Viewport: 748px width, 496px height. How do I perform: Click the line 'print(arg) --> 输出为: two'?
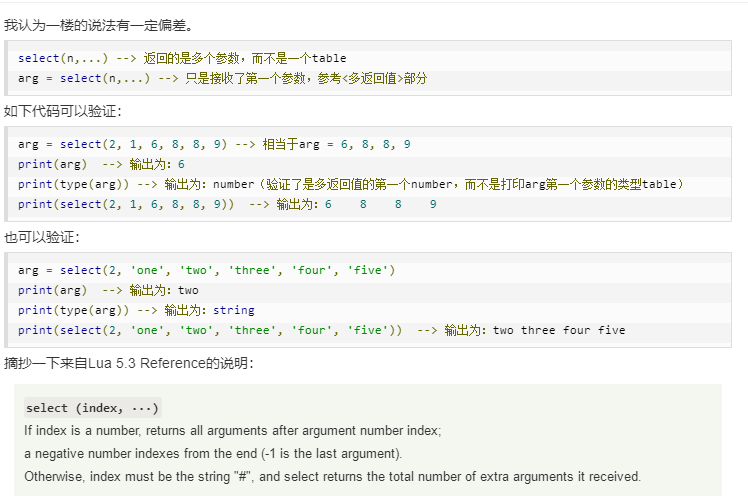tap(108, 290)
